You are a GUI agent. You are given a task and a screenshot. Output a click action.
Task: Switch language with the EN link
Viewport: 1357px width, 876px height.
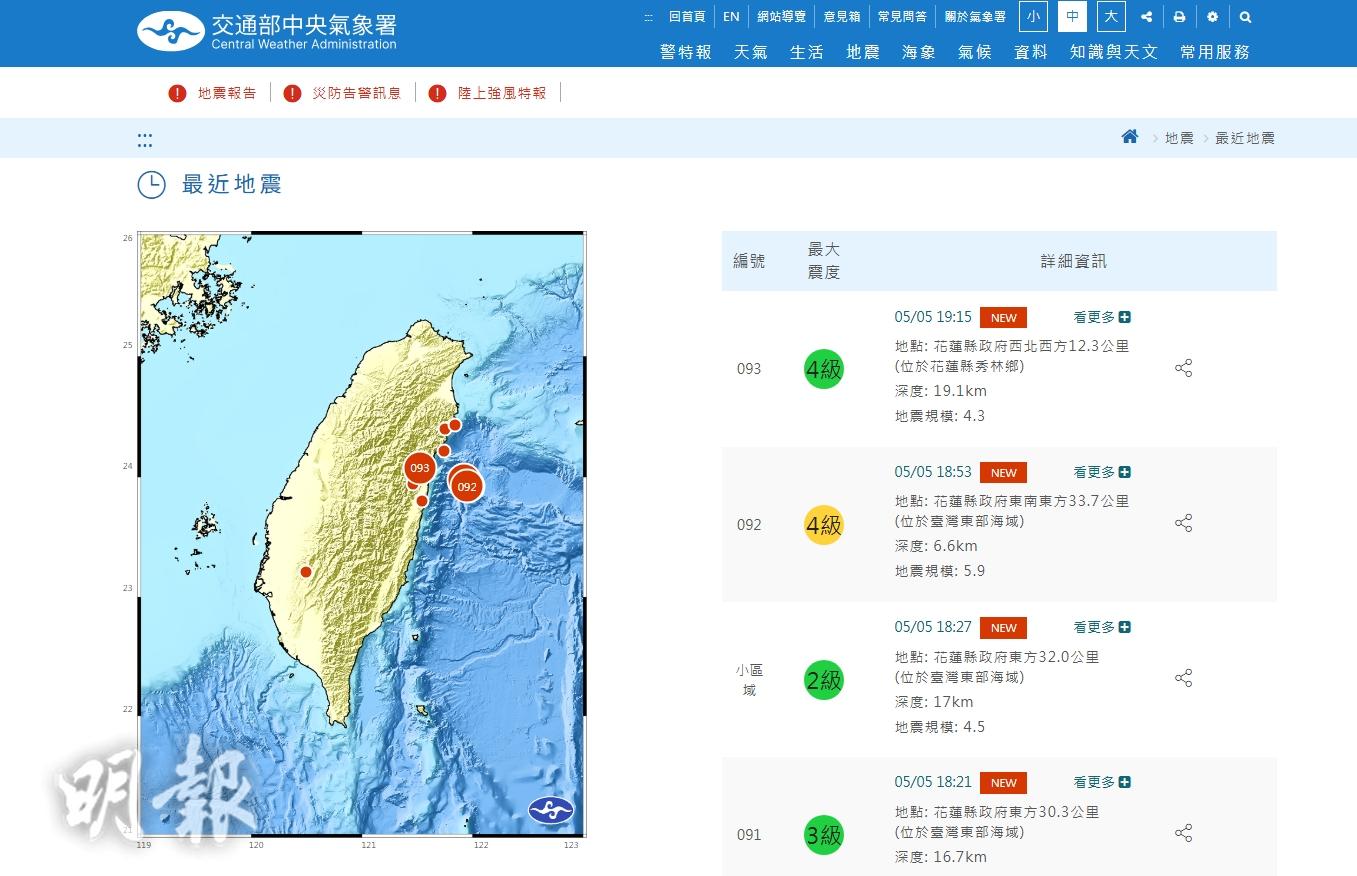click(731, 17)
